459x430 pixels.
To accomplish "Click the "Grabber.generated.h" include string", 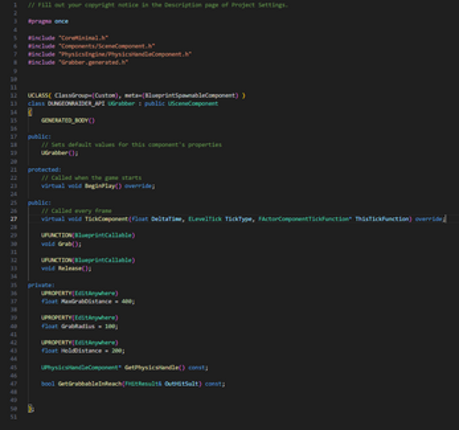I will pos(93,62).
